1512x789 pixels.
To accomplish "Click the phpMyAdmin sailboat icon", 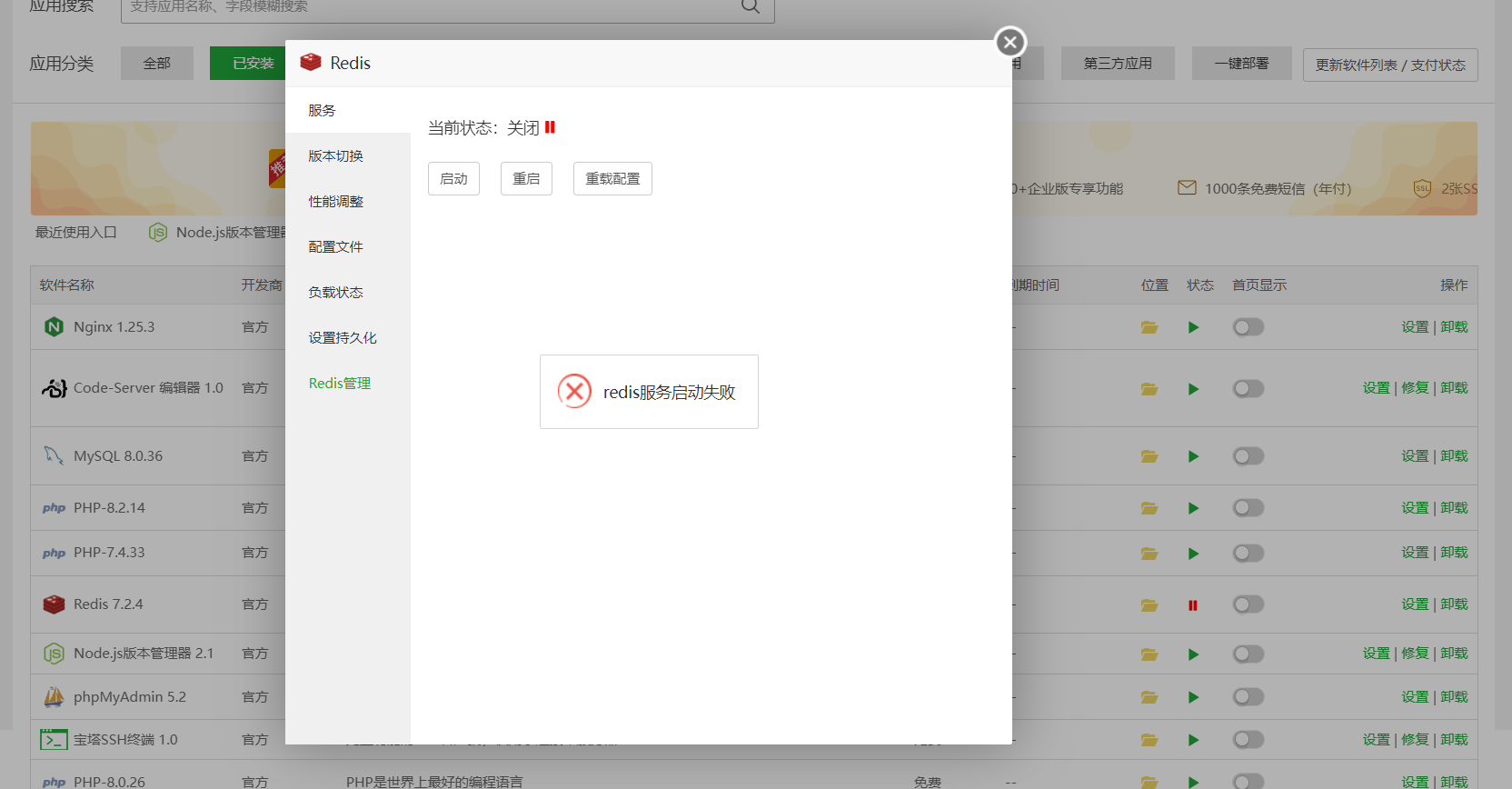I will point(54,696).
